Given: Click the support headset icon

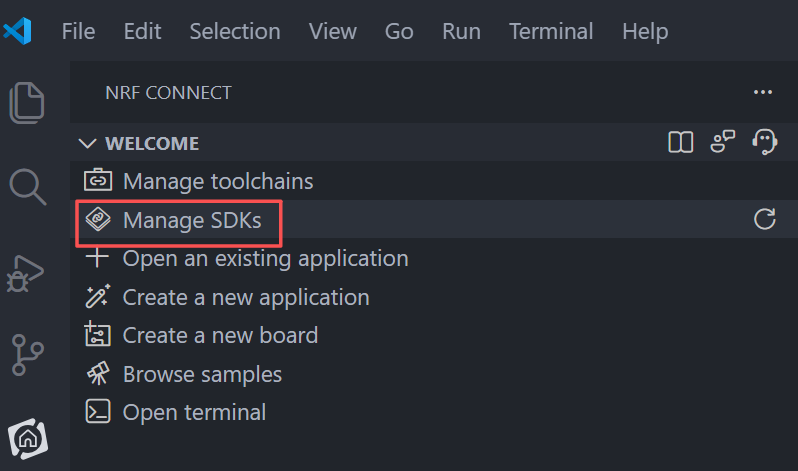Looking at the screenshot, I should [764, 142].
